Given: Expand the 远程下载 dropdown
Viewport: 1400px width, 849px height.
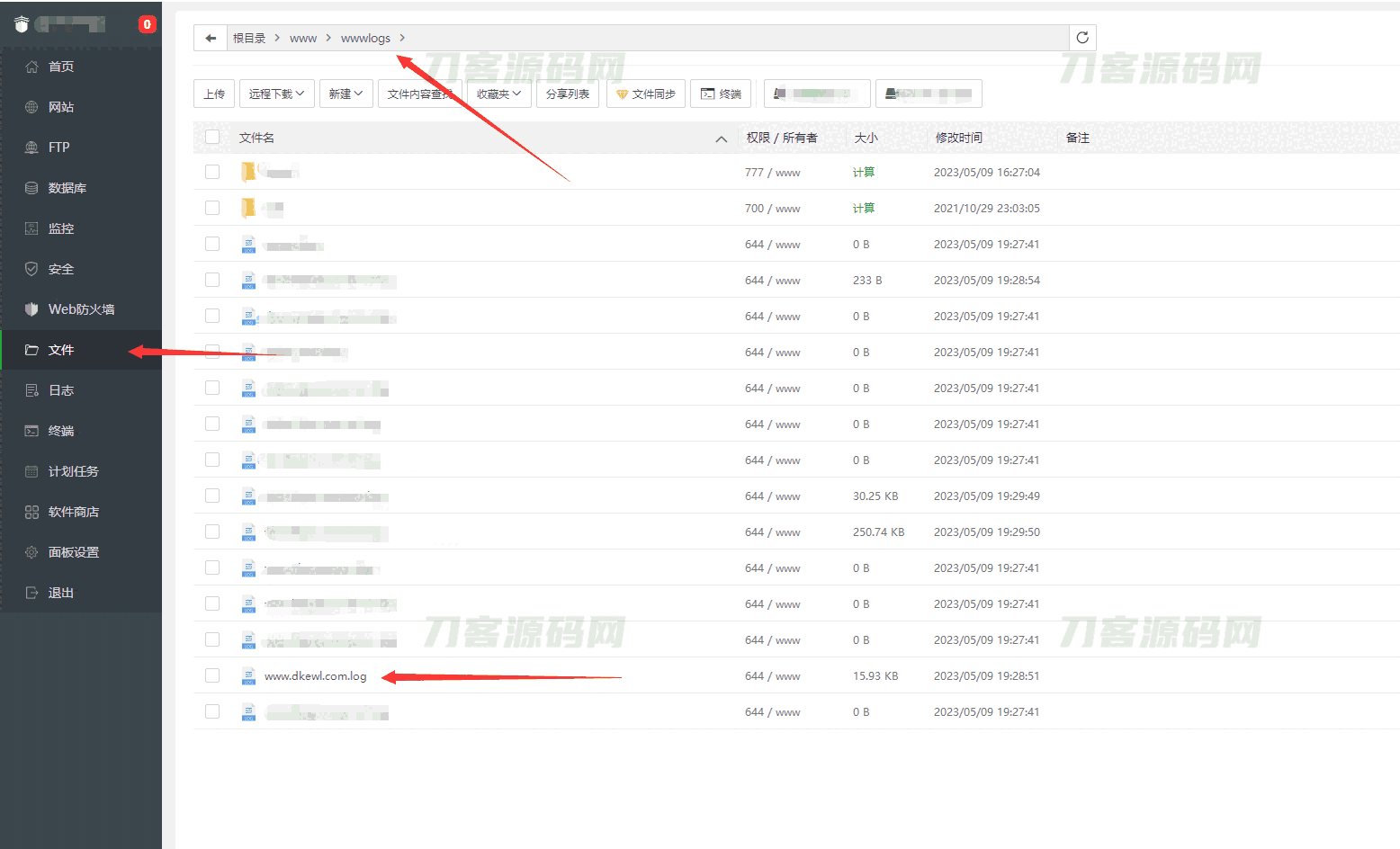Looking at the screenshot, I should coord(276,94).
